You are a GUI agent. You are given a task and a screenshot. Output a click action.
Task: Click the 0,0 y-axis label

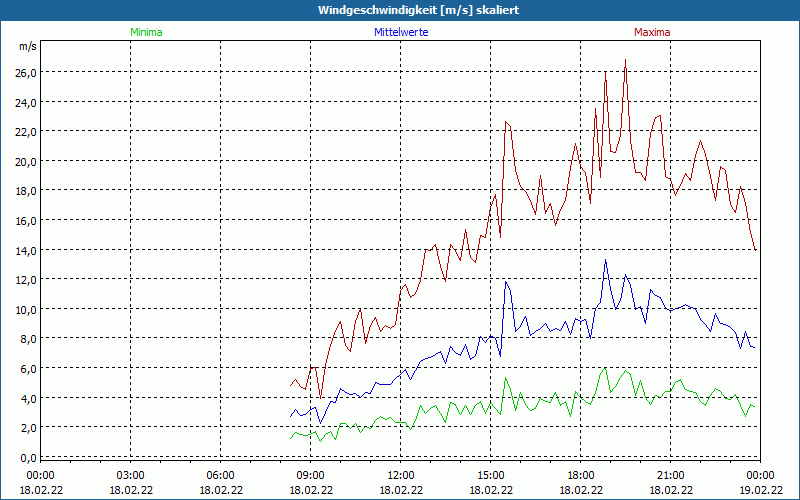29,458
